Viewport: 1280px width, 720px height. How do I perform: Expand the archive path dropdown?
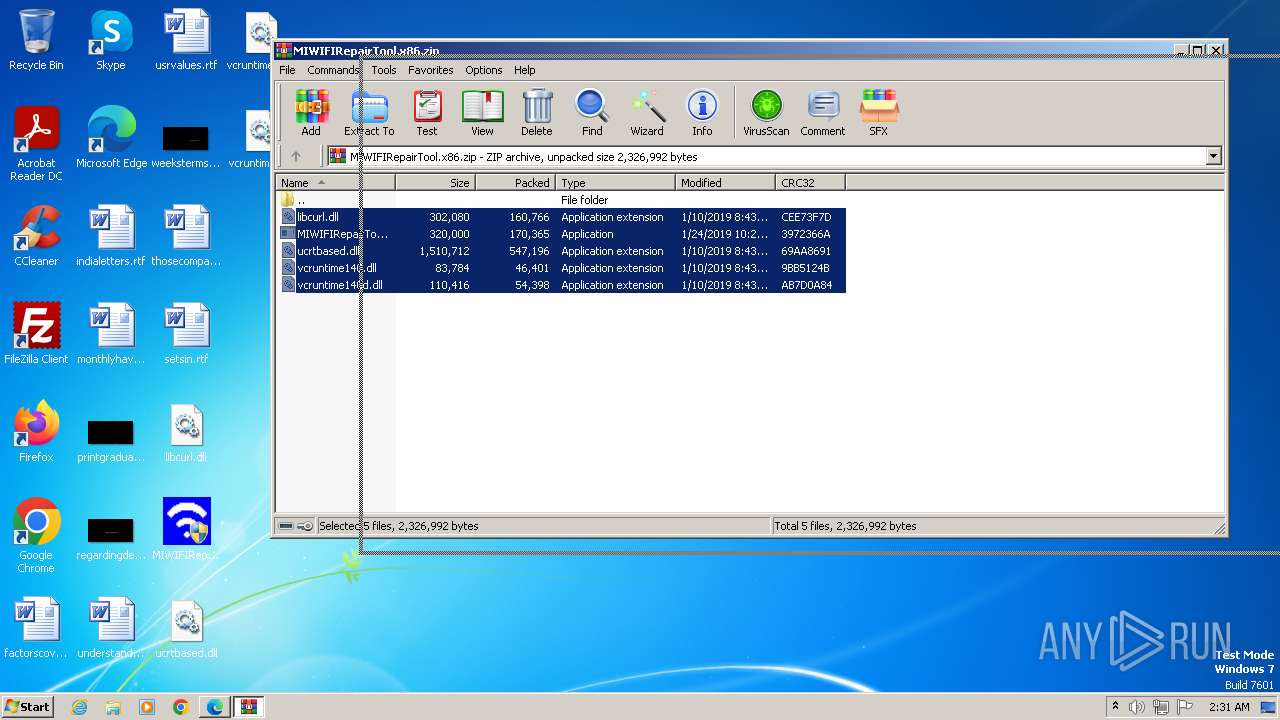click(x=1214, y=156)
